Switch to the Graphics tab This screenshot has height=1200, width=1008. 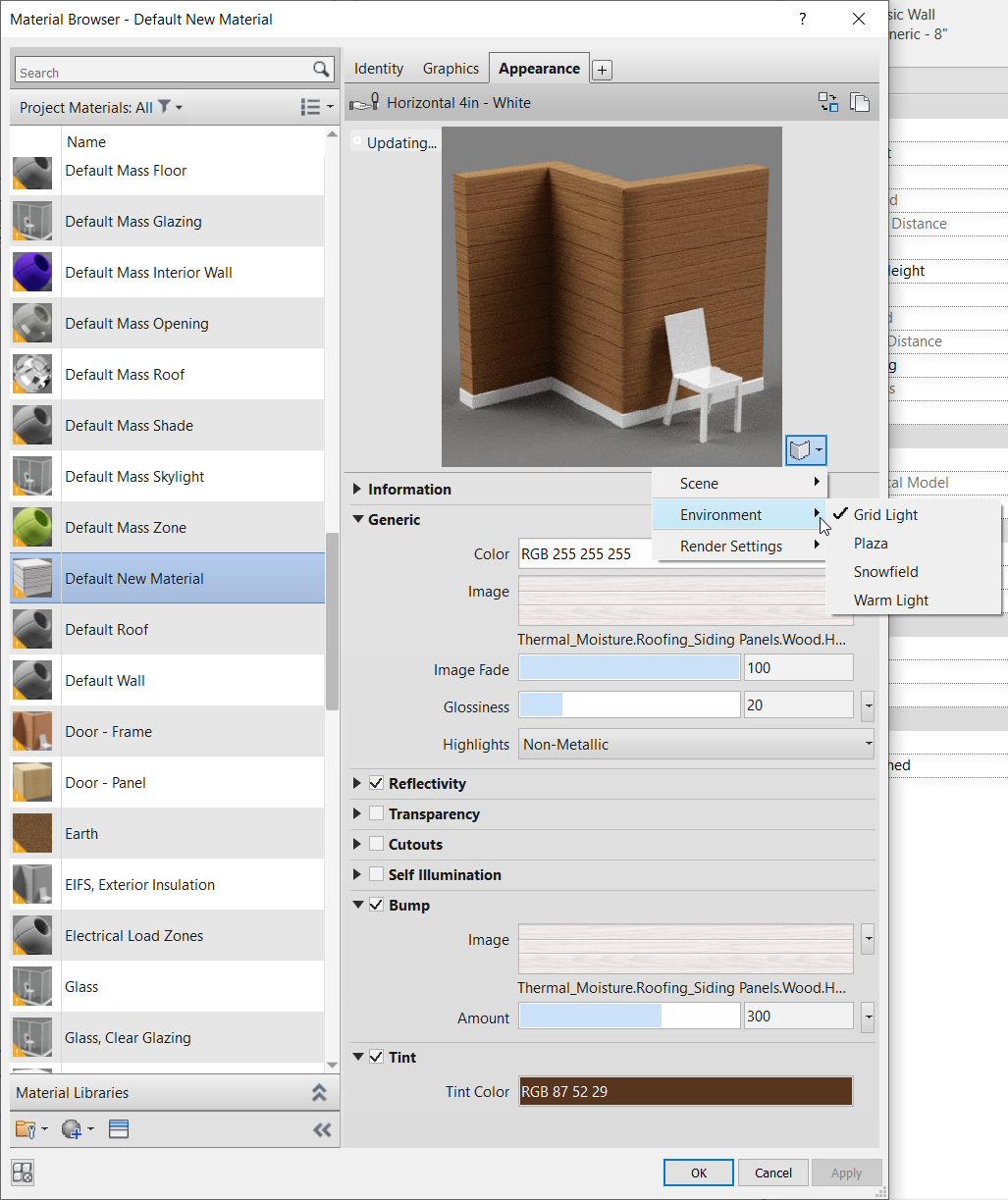[x=451, y=68]
